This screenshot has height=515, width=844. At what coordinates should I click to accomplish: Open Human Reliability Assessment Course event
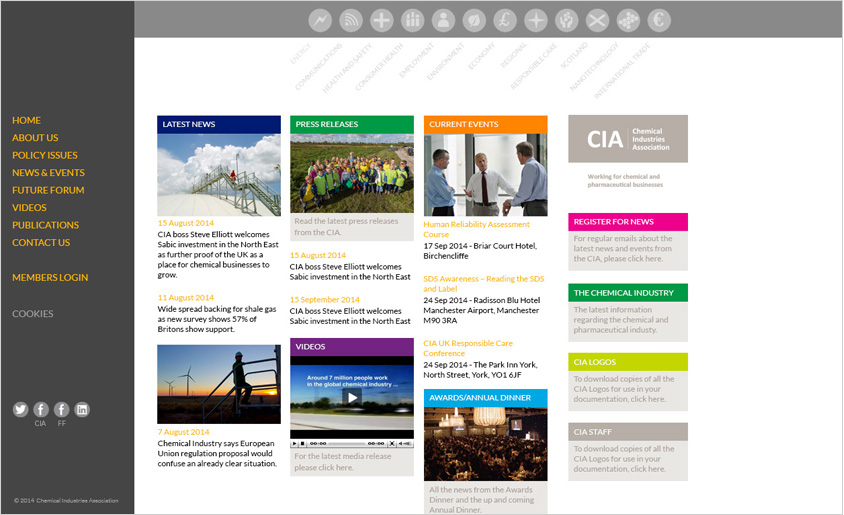point(476,230)
